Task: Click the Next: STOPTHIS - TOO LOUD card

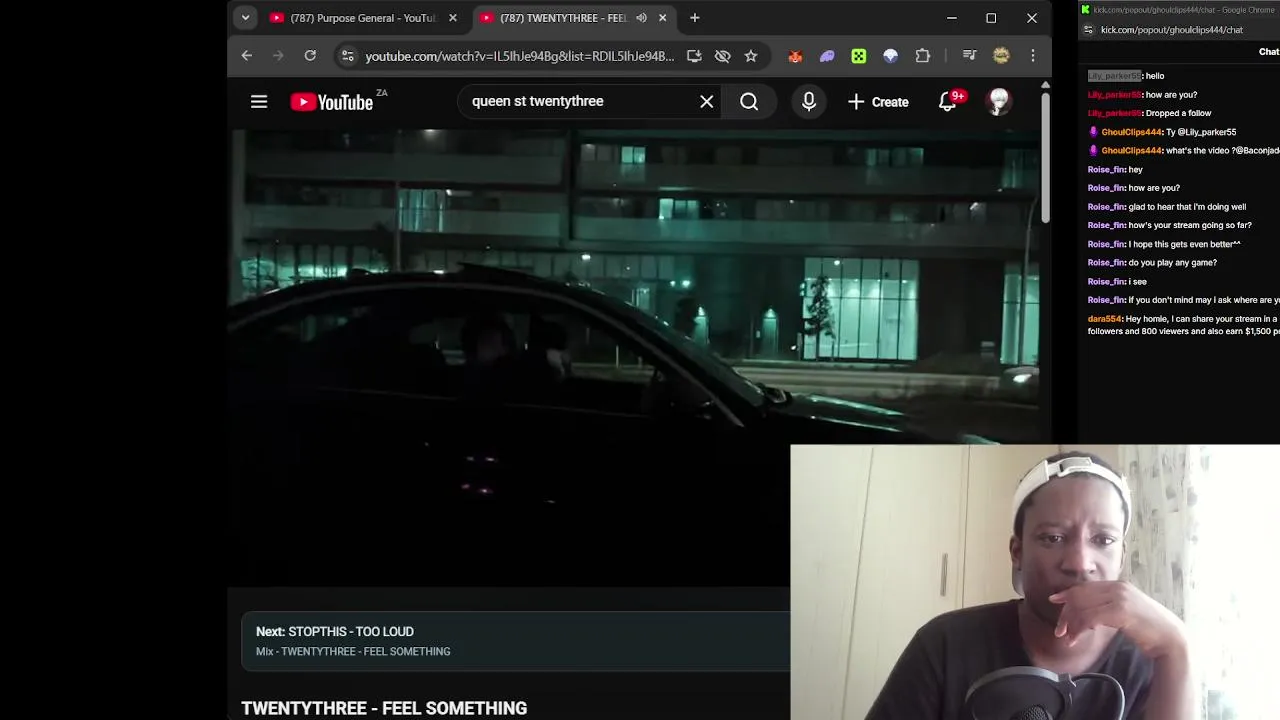Action: coord(515,641)
